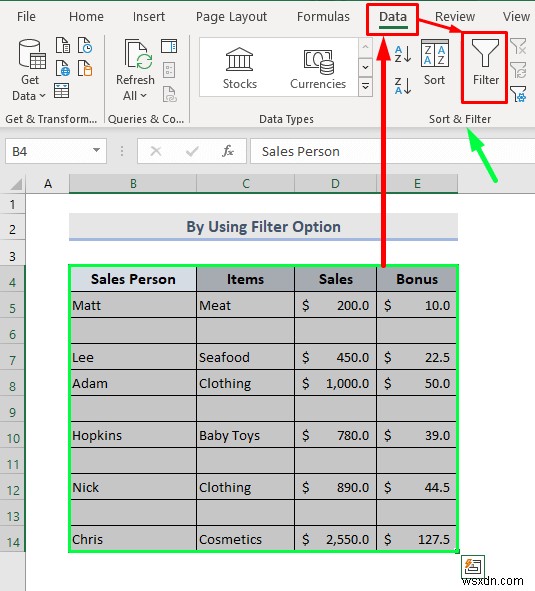
Task: Switch to the Home tab
Action: tap(86, 17)
